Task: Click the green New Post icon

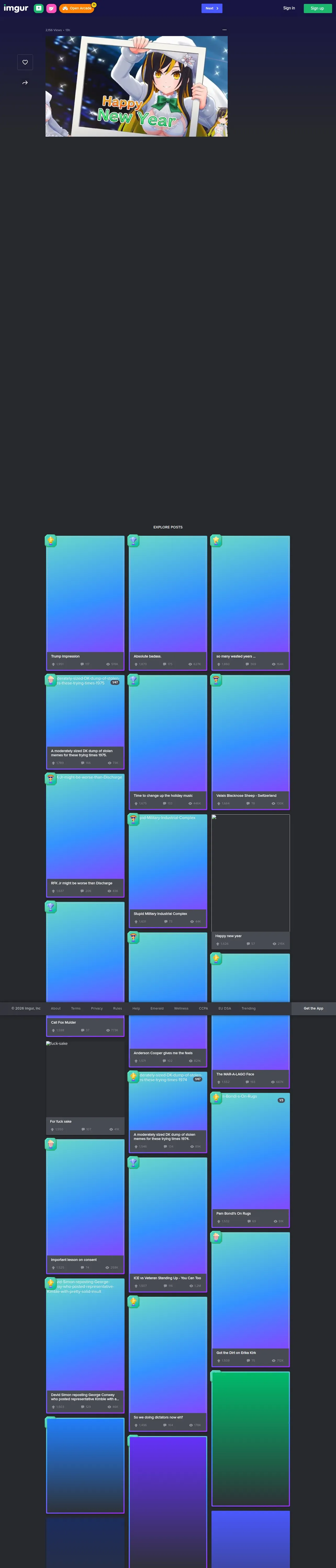Action: (x=38, y=9)
